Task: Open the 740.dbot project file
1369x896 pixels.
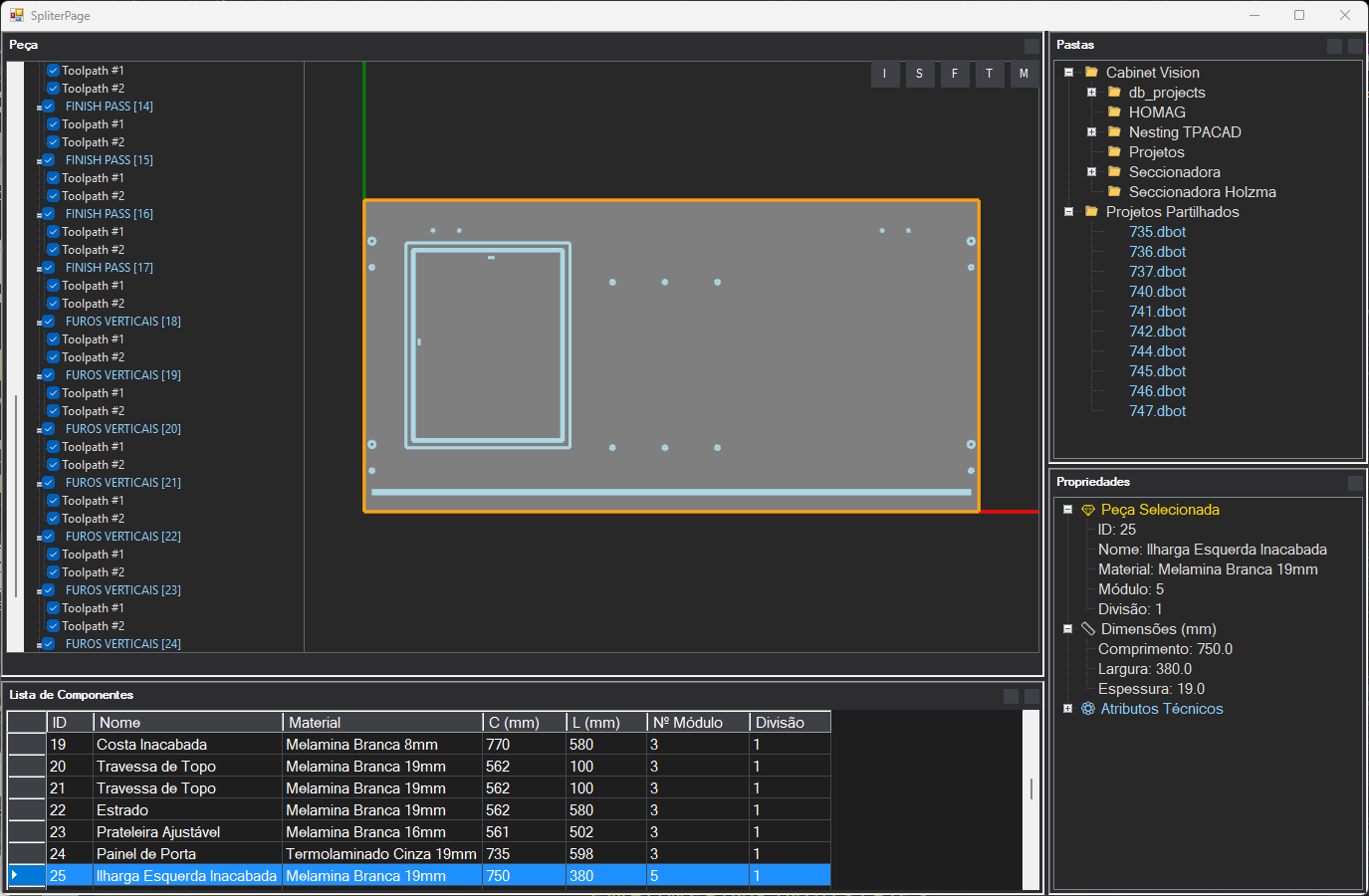Action: [1157, 292]
